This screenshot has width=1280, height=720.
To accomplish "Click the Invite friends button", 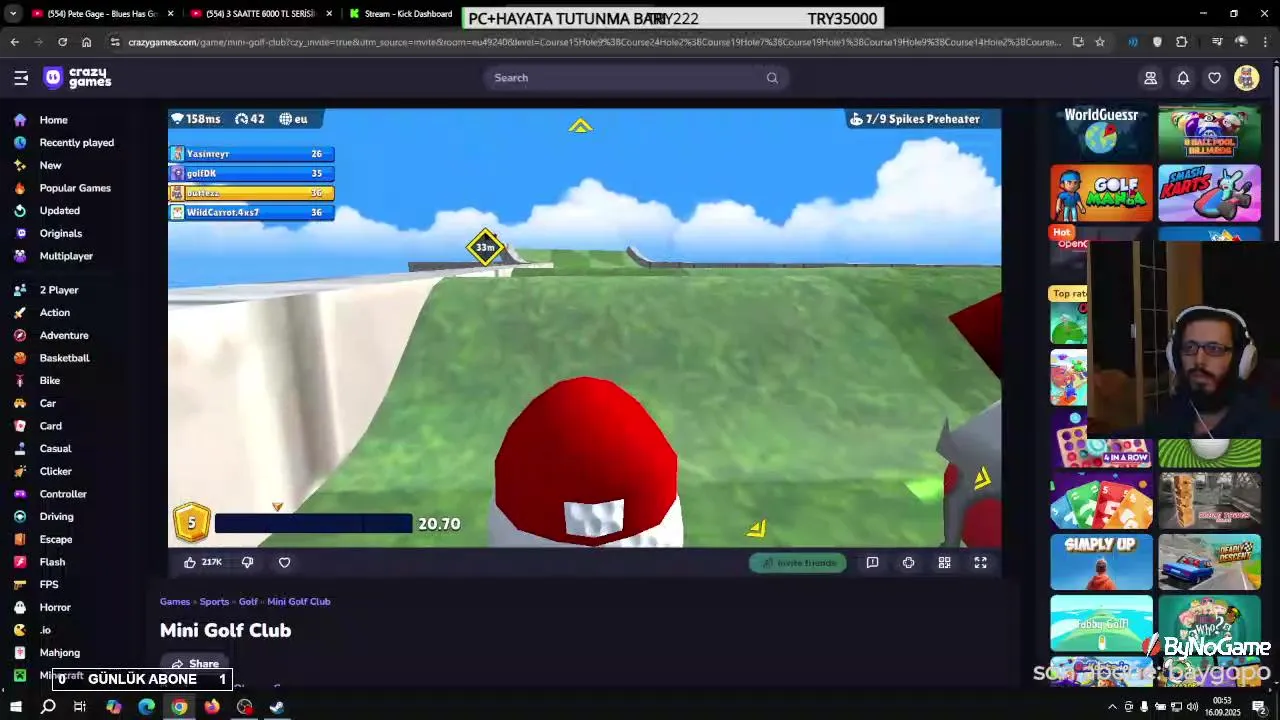I will pyautogui.click(x=798, y=563).
